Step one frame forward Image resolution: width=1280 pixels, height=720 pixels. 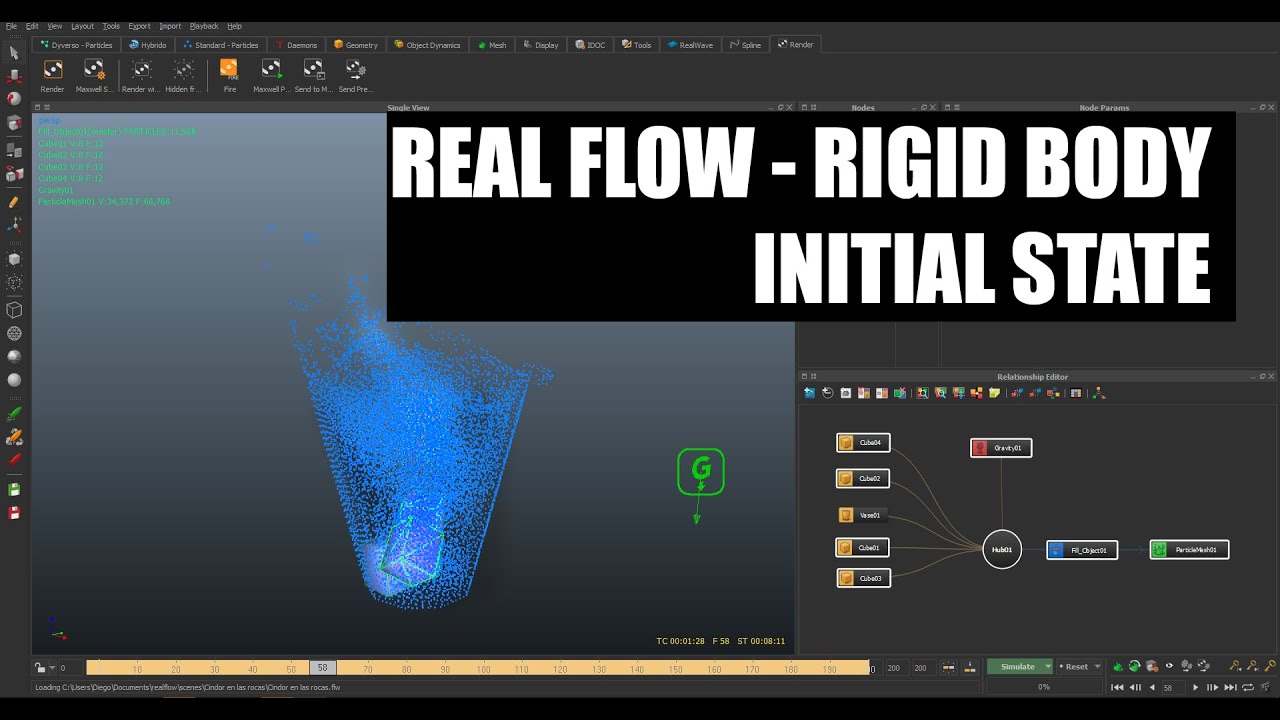[x=1212, y=687]
